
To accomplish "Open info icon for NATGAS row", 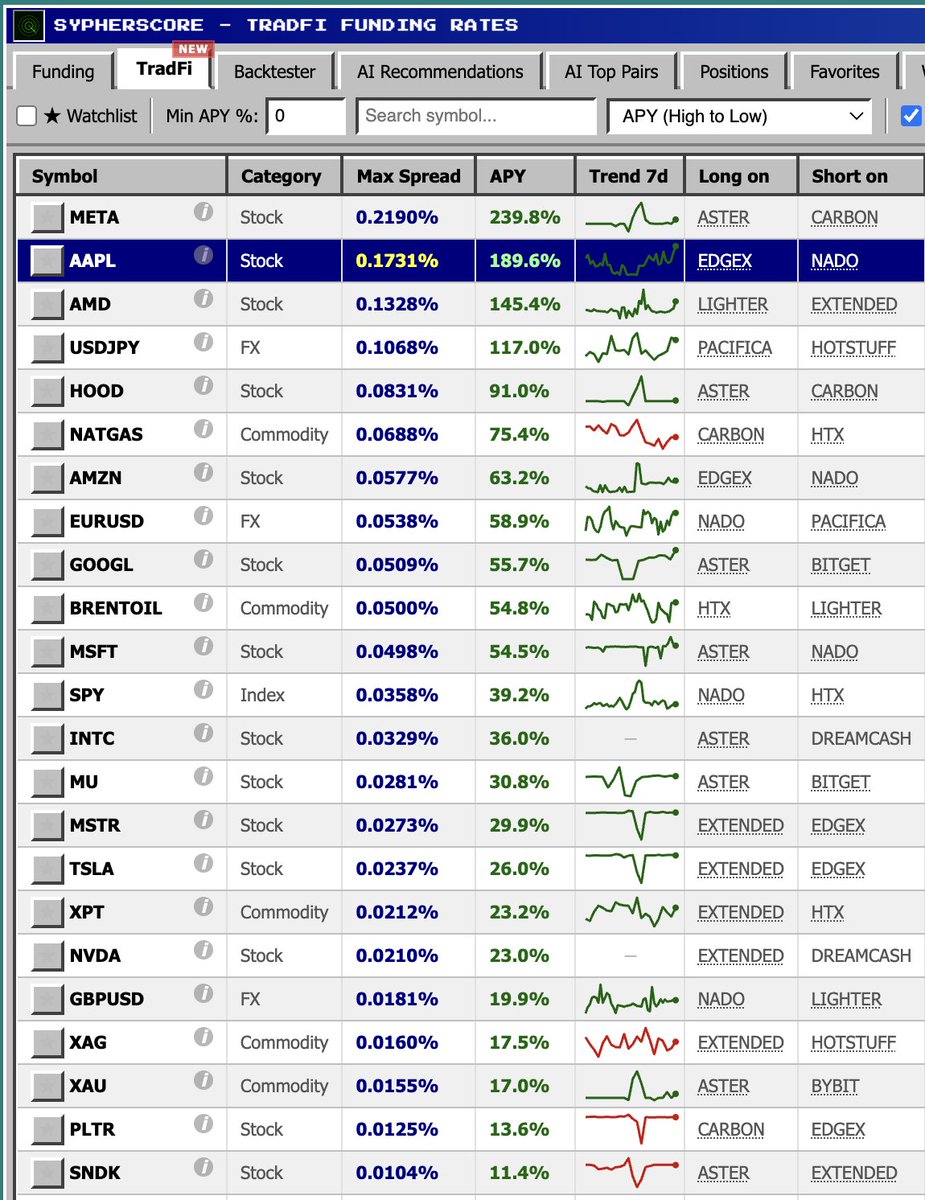I will pos(203,429).
